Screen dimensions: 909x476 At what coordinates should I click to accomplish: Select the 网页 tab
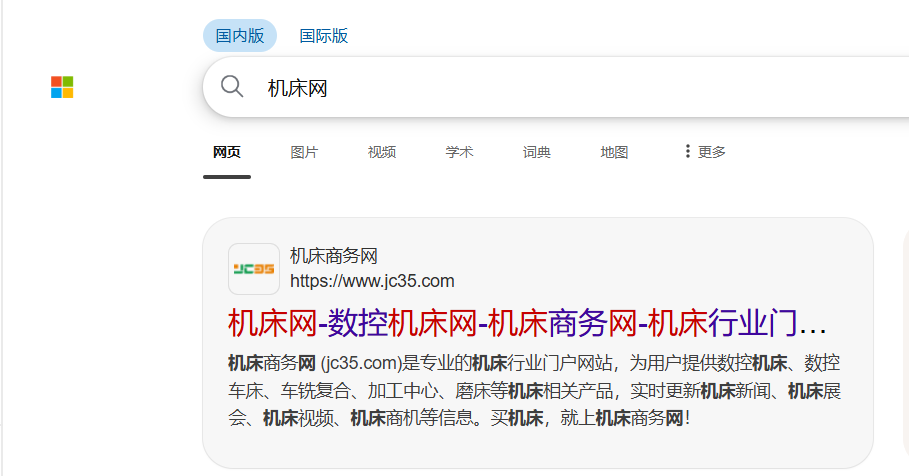point(227,152)
